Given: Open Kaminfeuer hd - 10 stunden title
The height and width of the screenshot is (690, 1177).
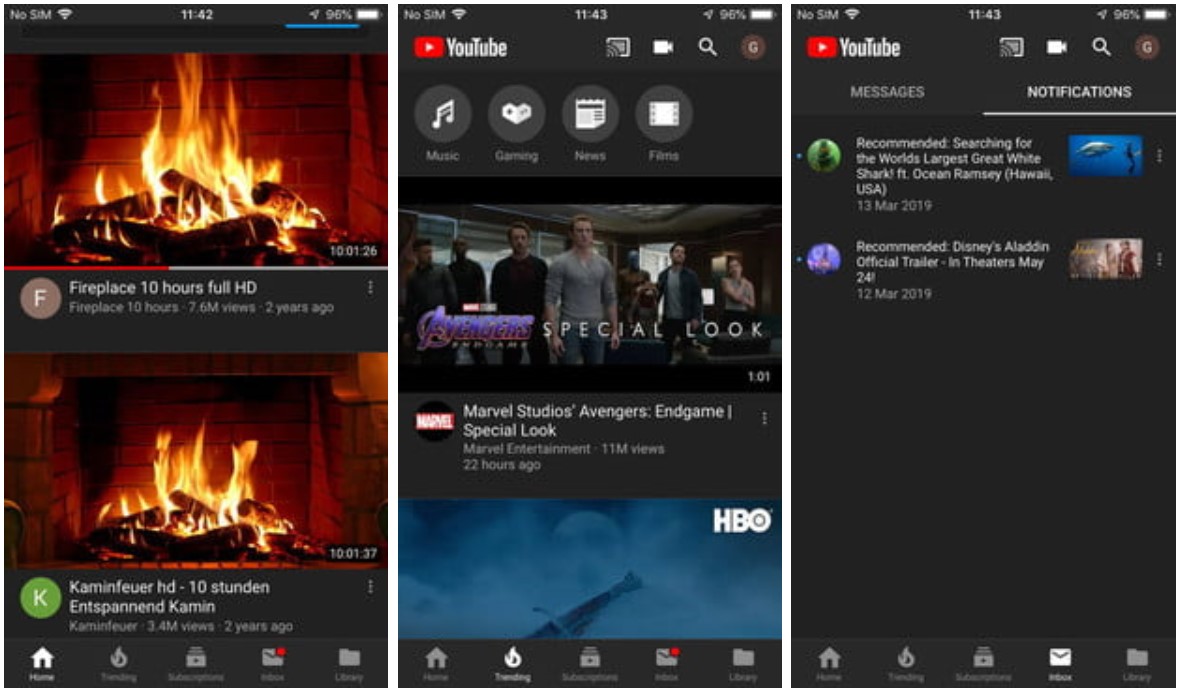Looking at the screenshot, I should (x=169, y=596).
